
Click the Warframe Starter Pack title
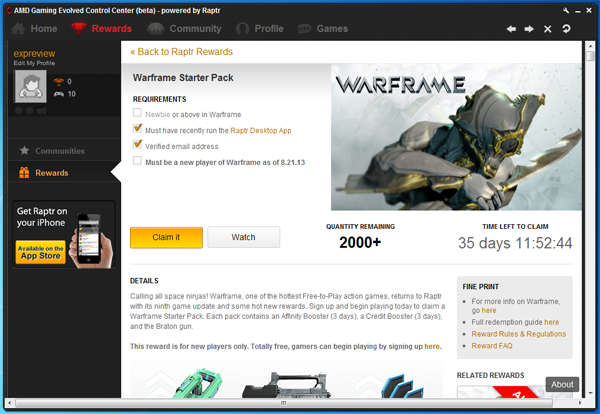pos(183,78)
